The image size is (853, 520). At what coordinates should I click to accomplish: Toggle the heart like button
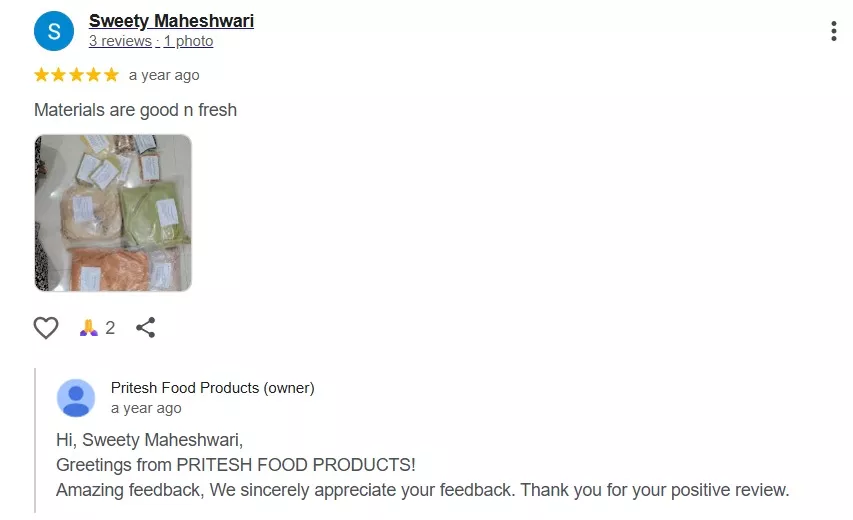click(x=46, y=328)
